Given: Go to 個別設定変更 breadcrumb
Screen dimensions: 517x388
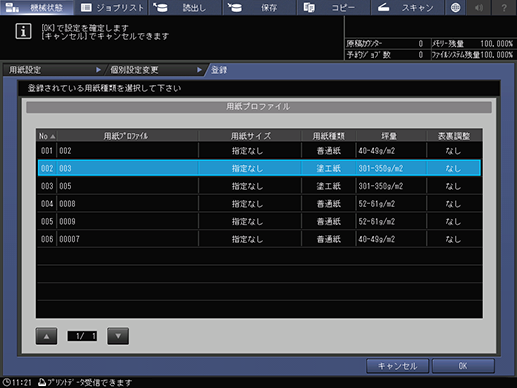Looking at the screenshot, I should pyautogui.click(x=155, y=70).
